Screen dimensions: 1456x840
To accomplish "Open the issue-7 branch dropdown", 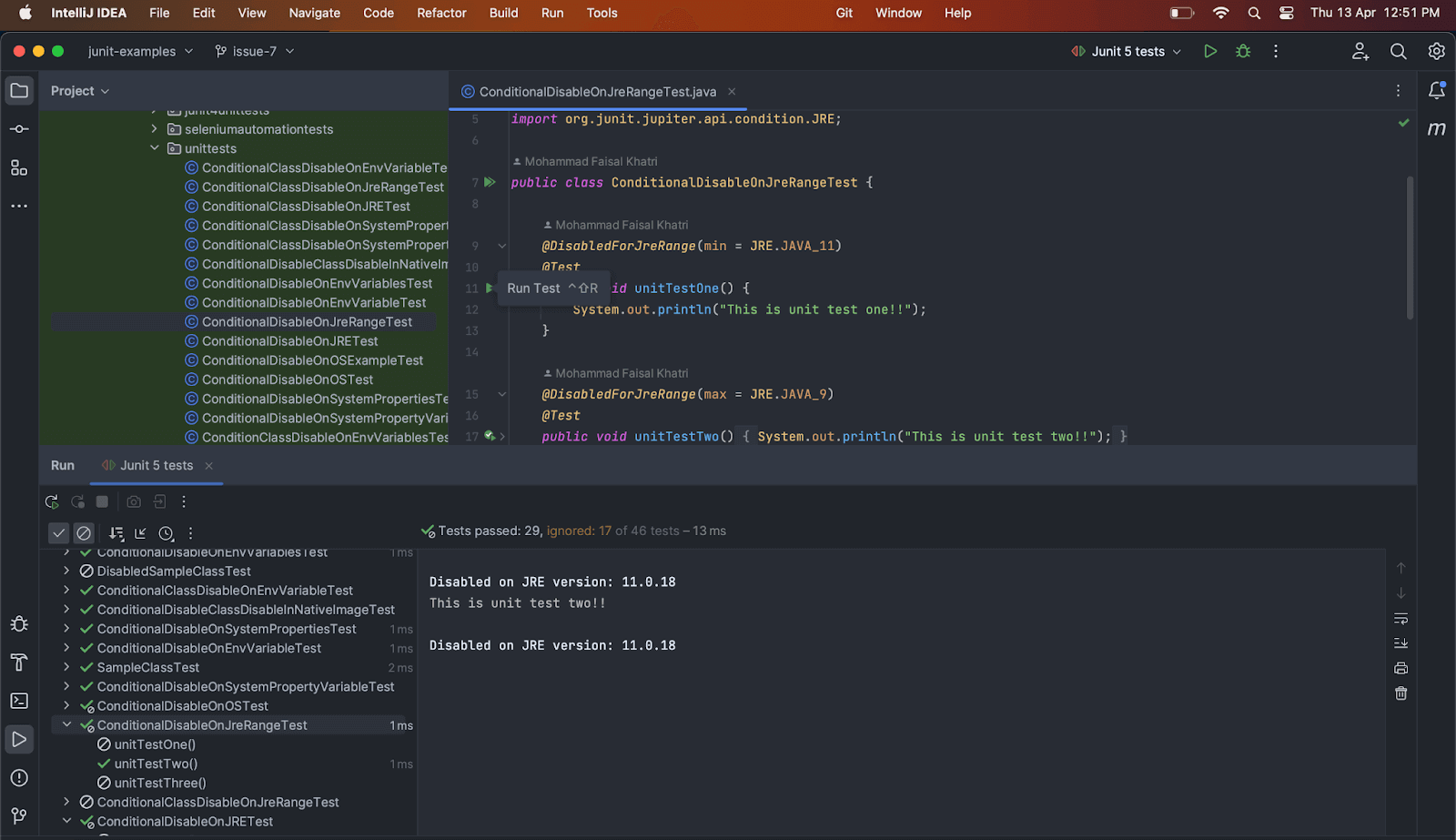I will pos(255,52).
